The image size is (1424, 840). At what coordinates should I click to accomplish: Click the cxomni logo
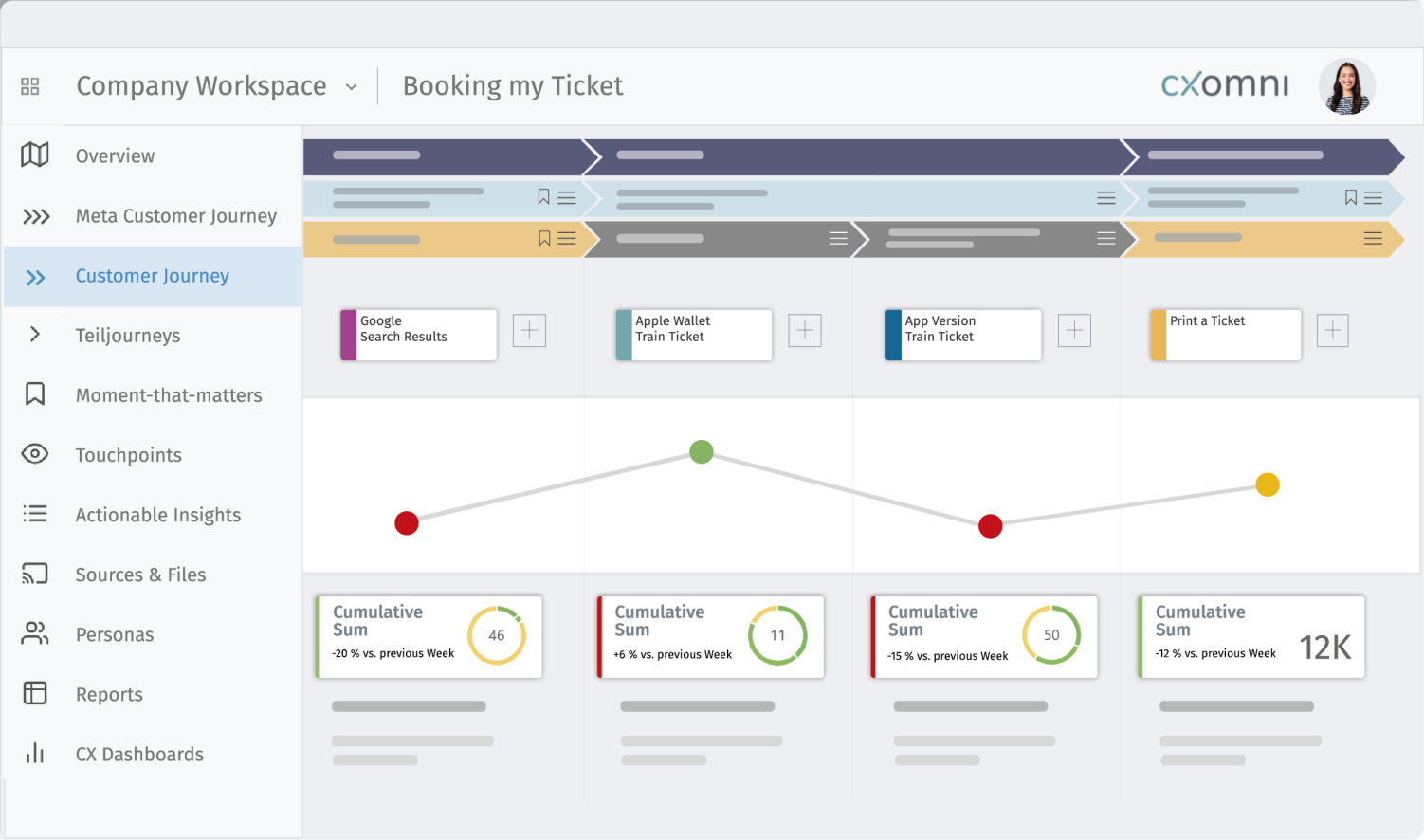click(x=1225, y=85)
